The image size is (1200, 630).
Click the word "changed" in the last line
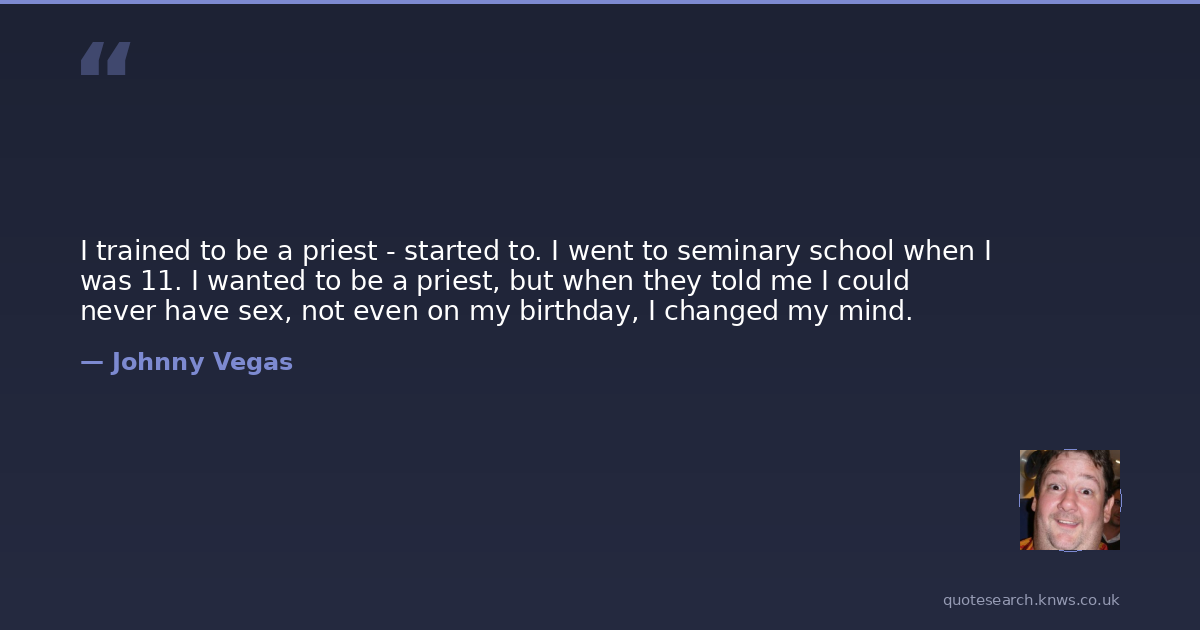point(721,311)
